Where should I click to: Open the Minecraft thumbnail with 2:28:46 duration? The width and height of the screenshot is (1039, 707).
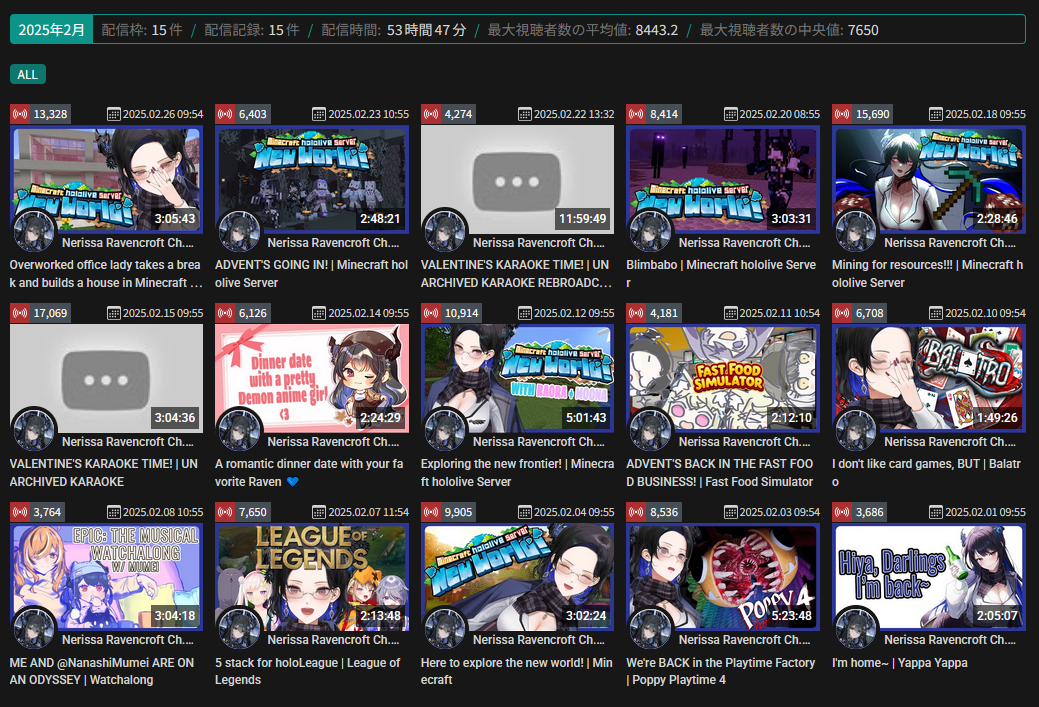pyautogui.click(x=929, y=180)
